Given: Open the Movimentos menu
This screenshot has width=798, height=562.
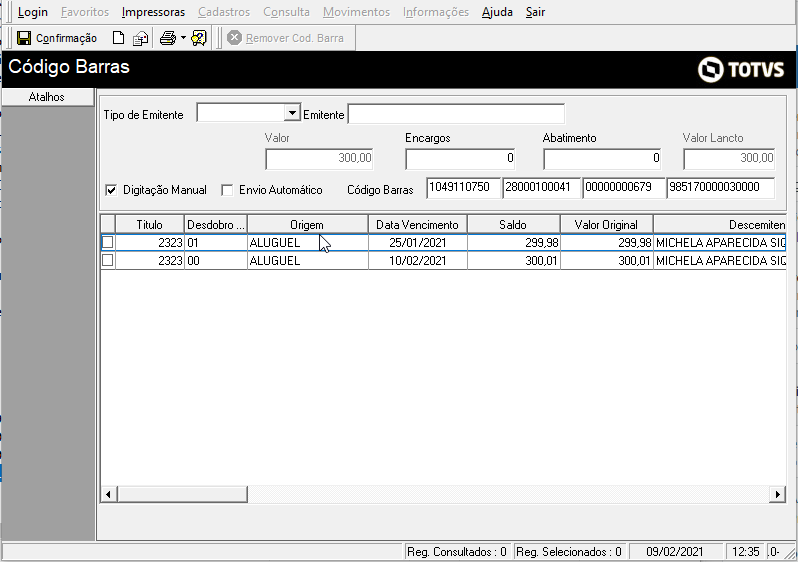Looking at the screenshot, I should (x=356, y=12).
